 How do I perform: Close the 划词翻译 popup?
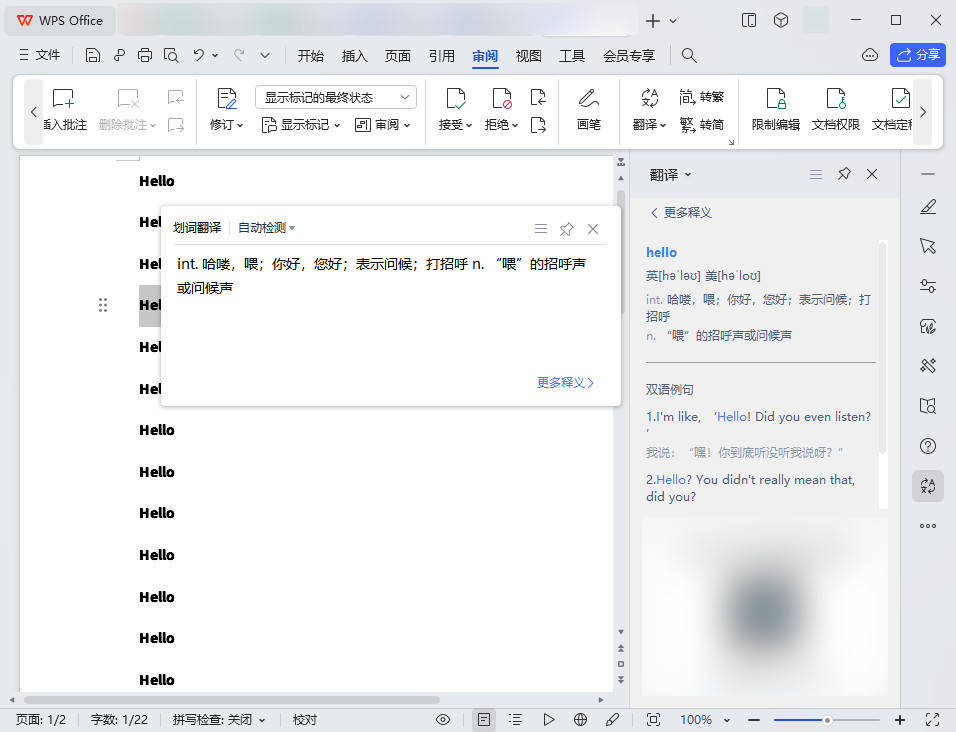point(593,229)
